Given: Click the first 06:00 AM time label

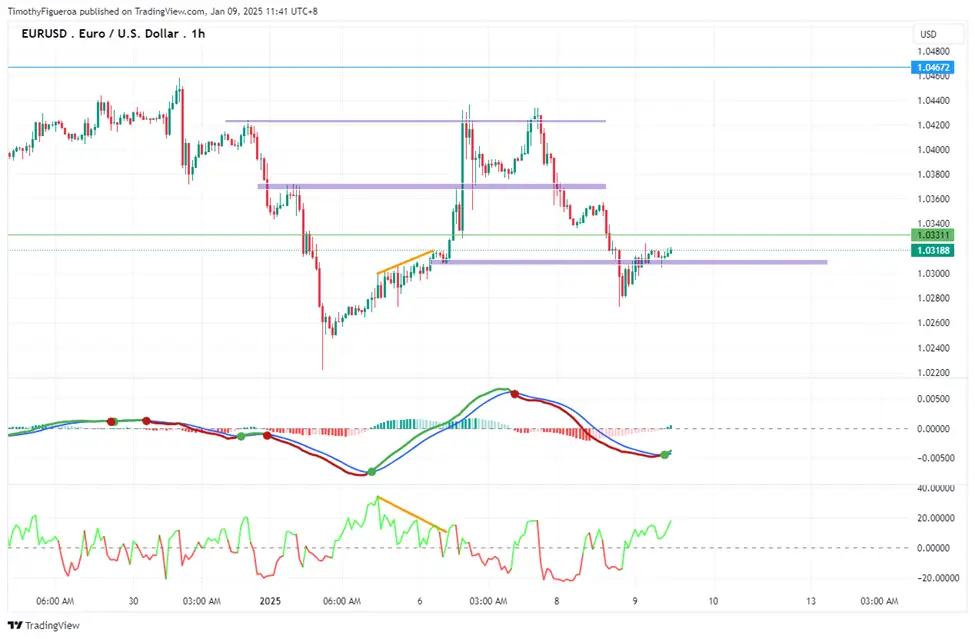Looking at the screenshot, I should pyautogui.click(x=55, y=601).
